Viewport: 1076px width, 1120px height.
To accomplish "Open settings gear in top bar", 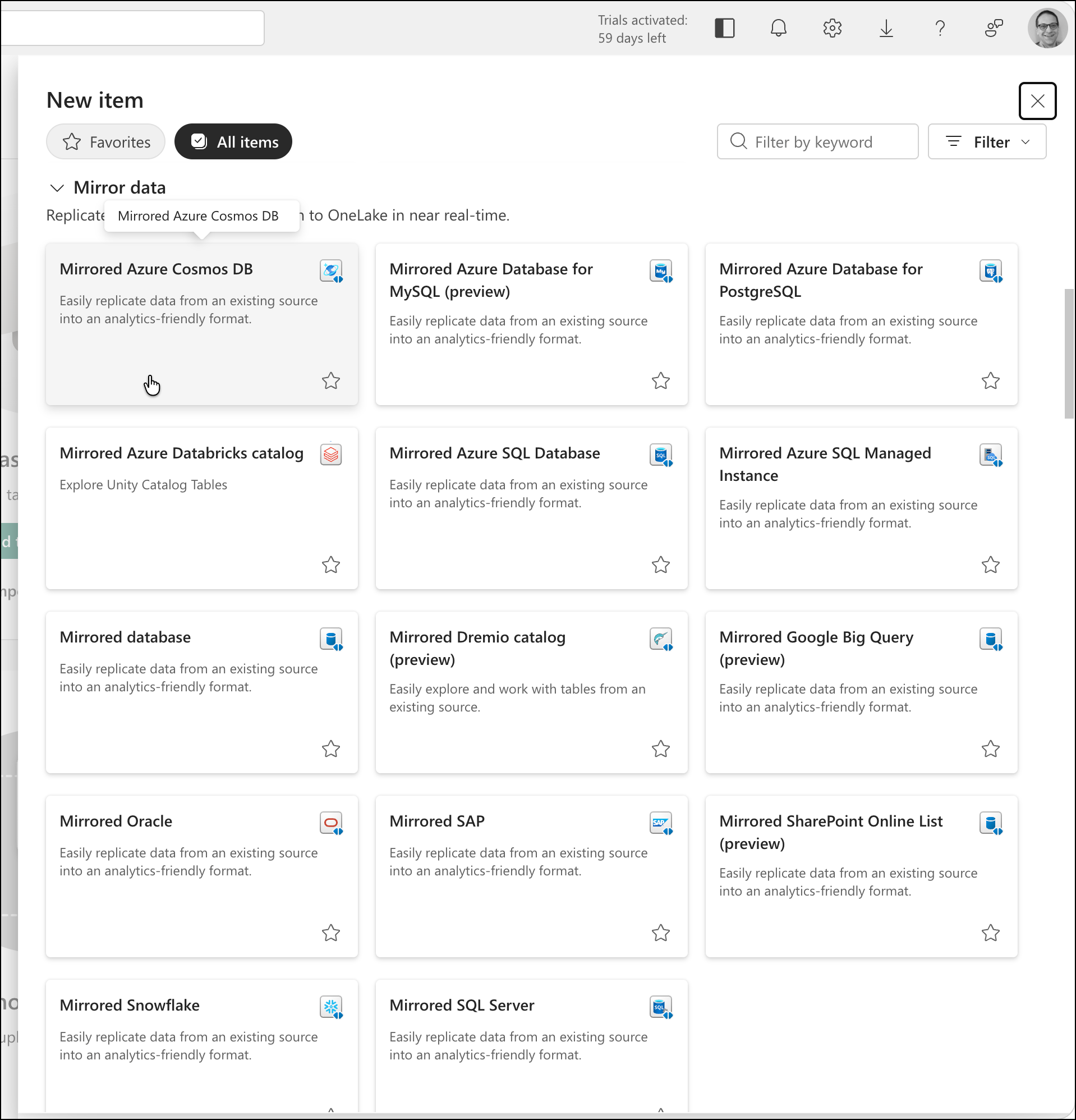I will [x=832, y=28].
